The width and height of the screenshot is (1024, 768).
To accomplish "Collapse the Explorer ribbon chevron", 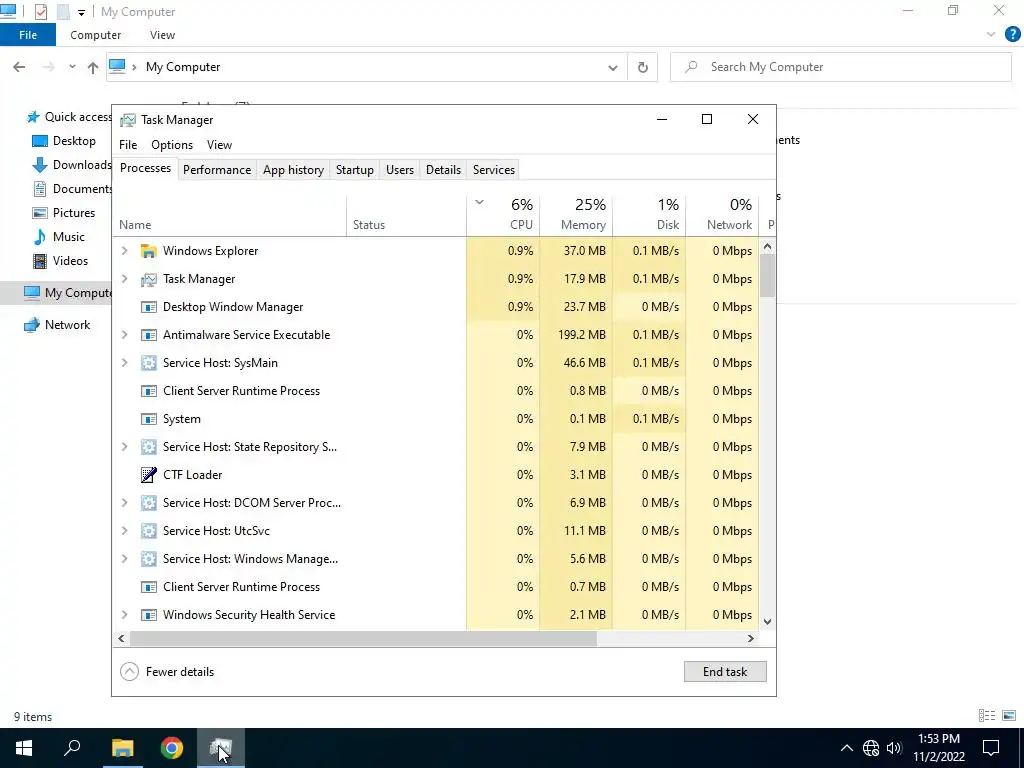I will pos(991,35).
